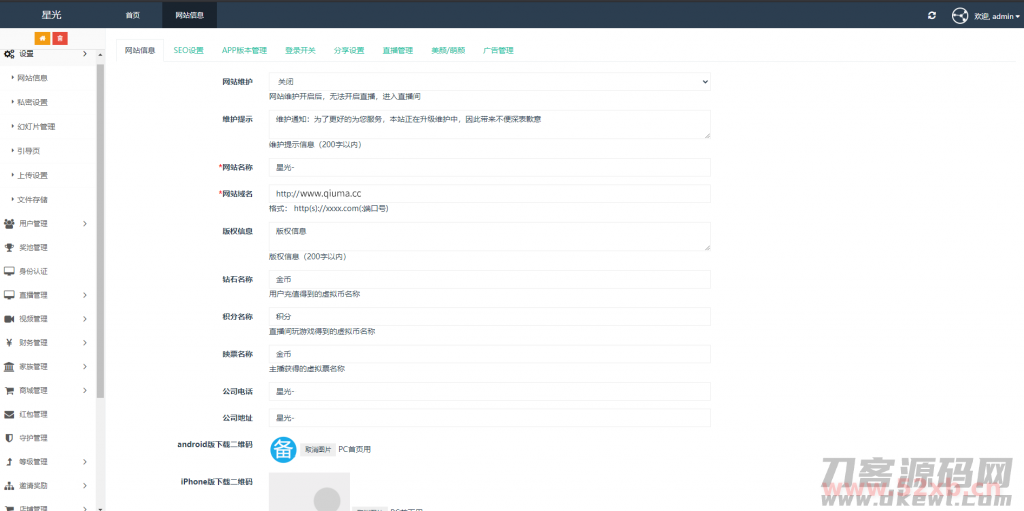Click the envelope icon for 红包管理
The image size is (1024, 511).
click(x=9, y=414)
